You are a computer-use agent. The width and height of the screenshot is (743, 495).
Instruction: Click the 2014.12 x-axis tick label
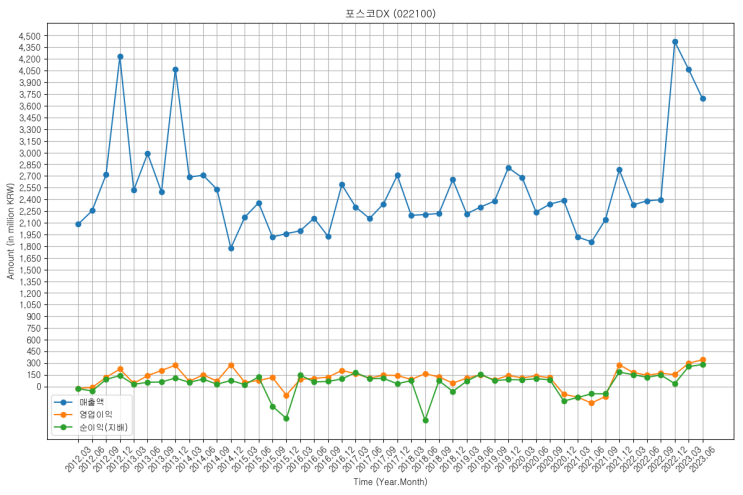tap(230, 459)
